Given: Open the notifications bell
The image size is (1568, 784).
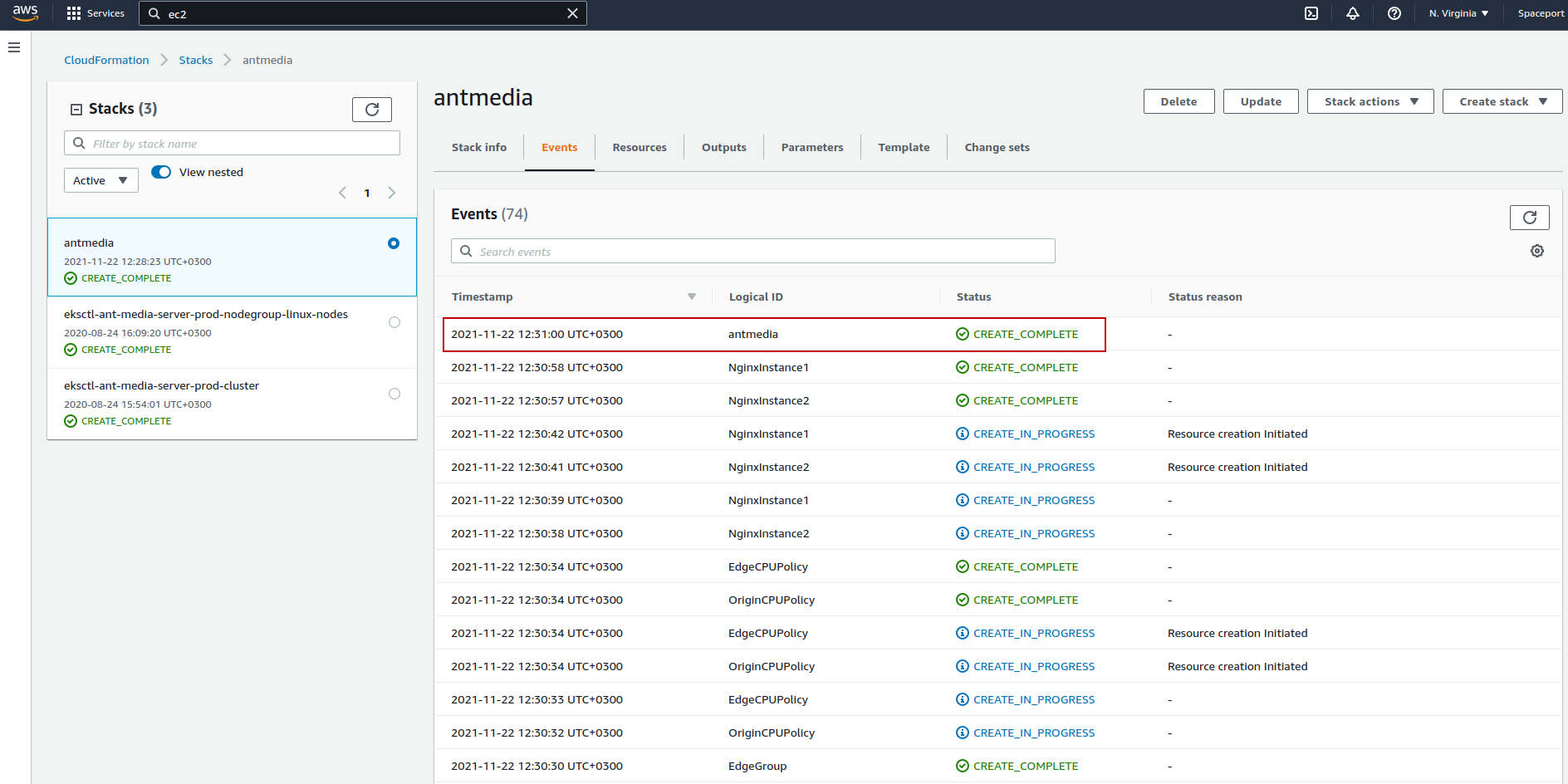Looking at the screenshot, I should click(1353, 13).
